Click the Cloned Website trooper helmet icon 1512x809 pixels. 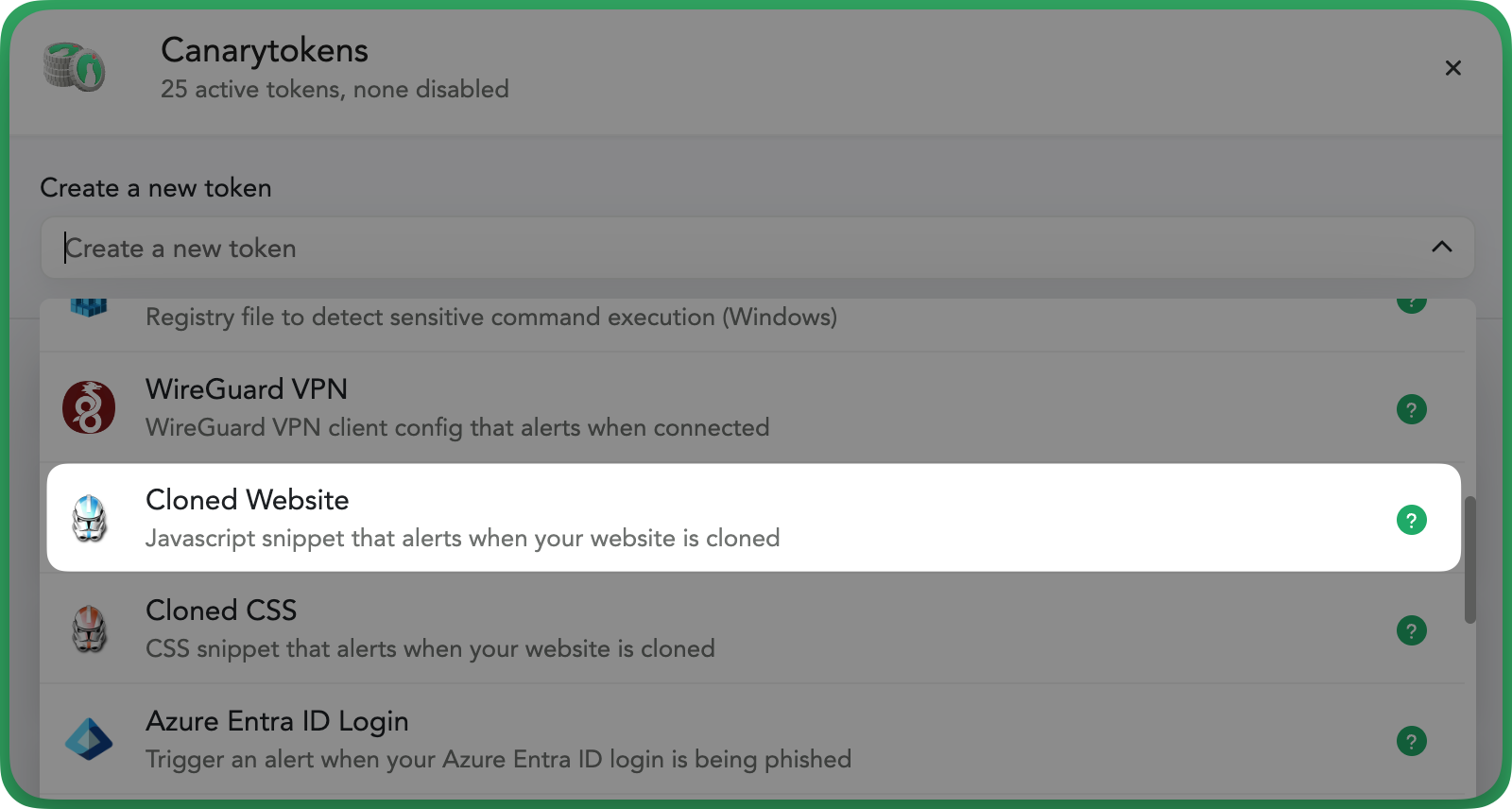pos(90,518)
